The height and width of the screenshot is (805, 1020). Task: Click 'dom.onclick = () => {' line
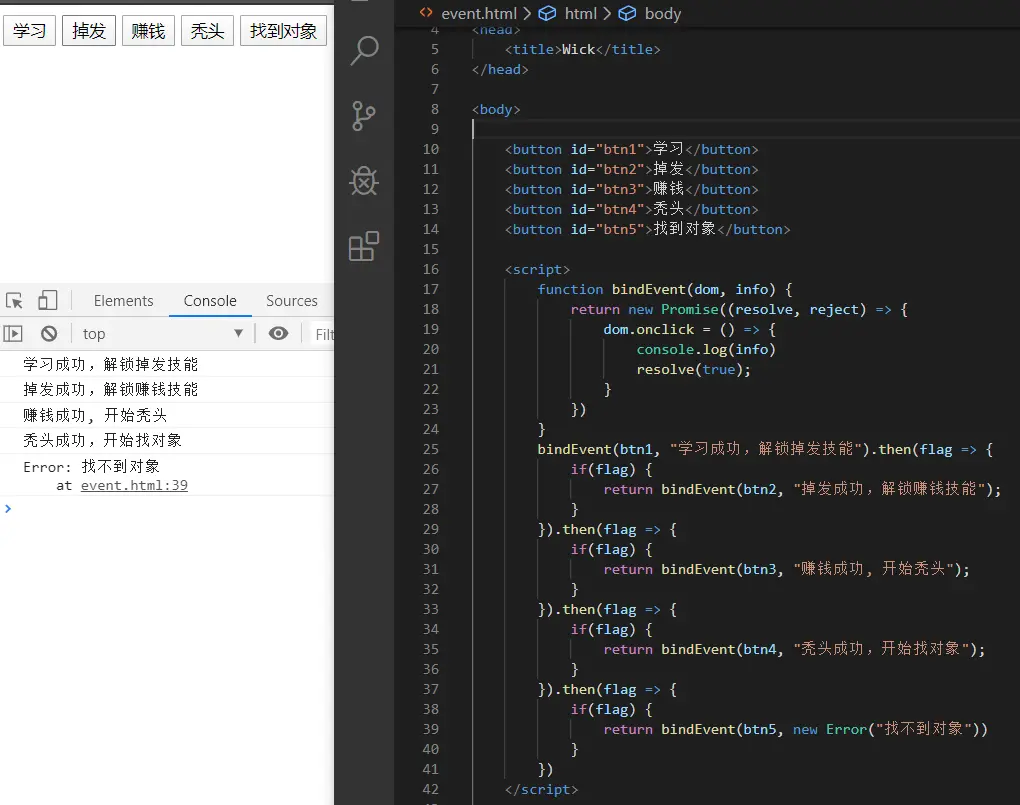coord(690,329)
